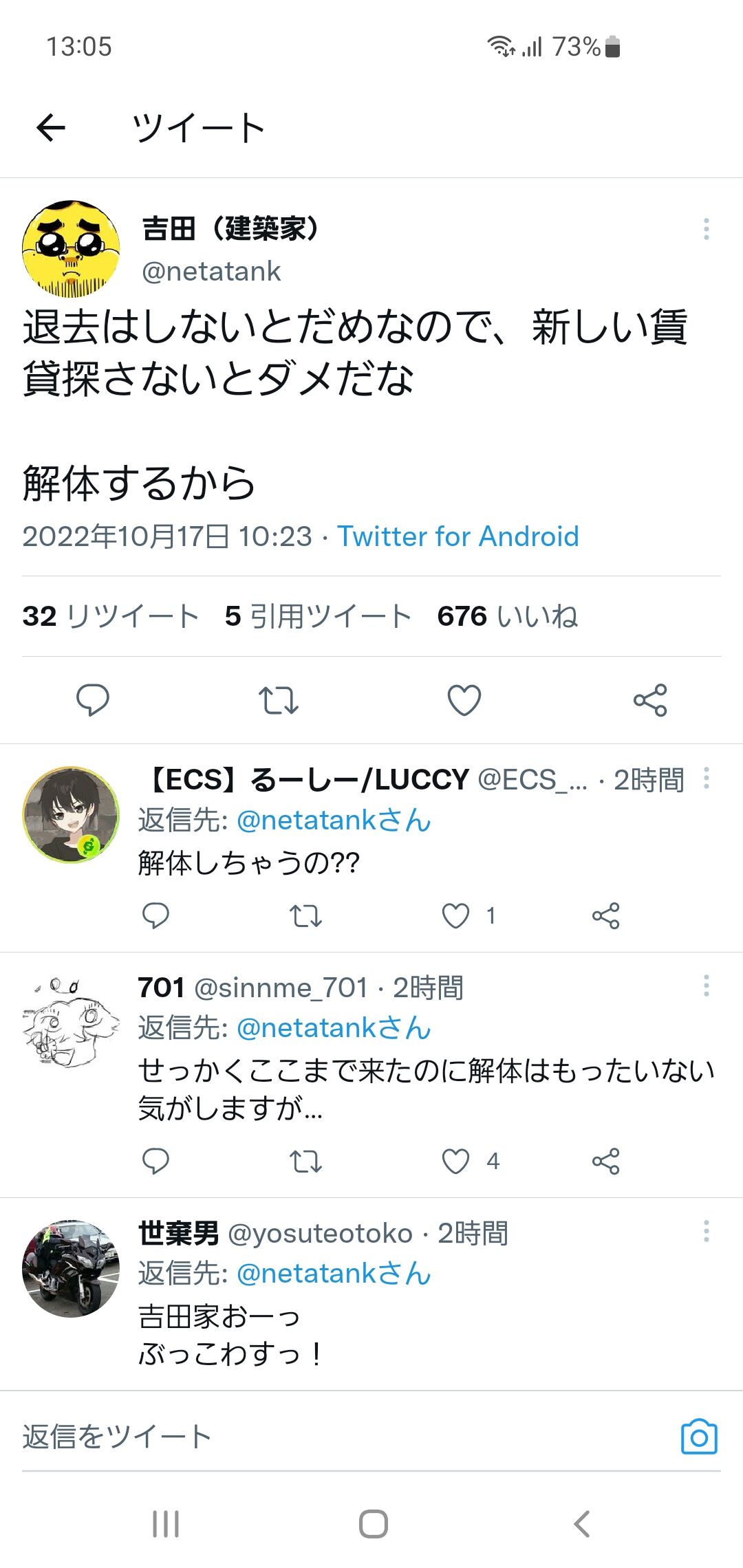Open the more options menu on the LUCCY reply
This screenshot has width=743, height=1568.
click(706, 778)
